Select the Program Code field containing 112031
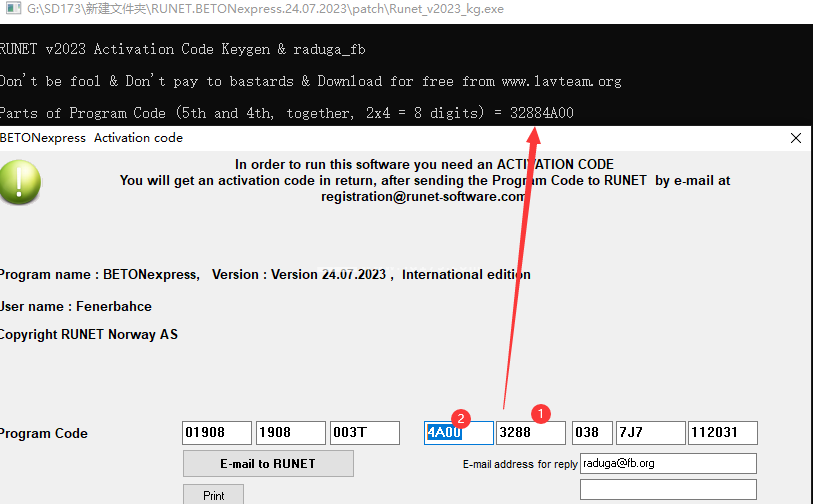The width and height of the screenshot is (813, 504). (x=723, y=433)
